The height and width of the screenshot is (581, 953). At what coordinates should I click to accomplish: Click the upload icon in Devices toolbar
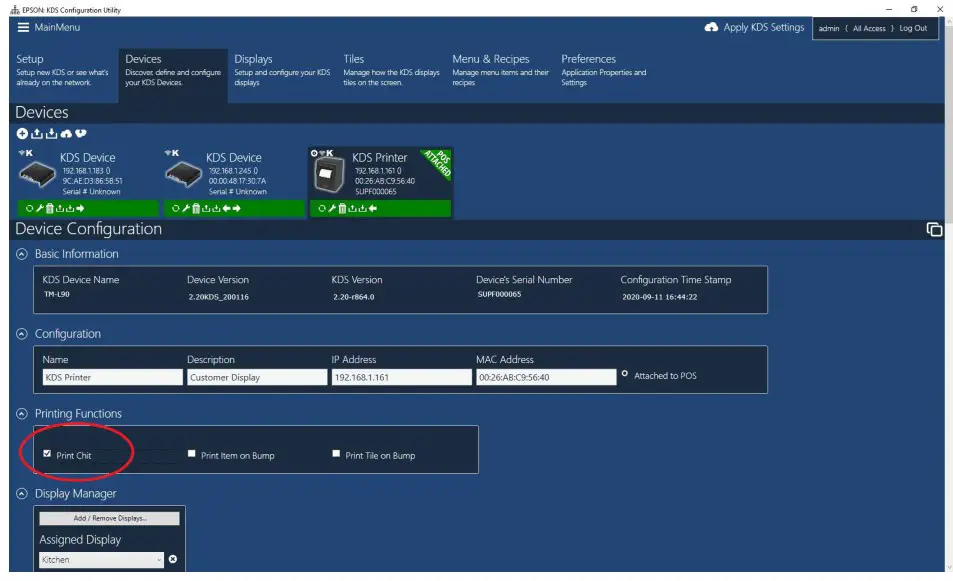pyautogui.click(x=36, y=134)
